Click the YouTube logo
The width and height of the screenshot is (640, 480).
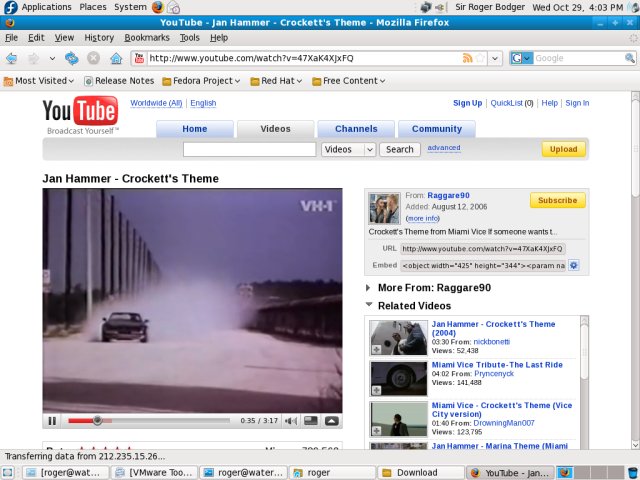[80, 114]
